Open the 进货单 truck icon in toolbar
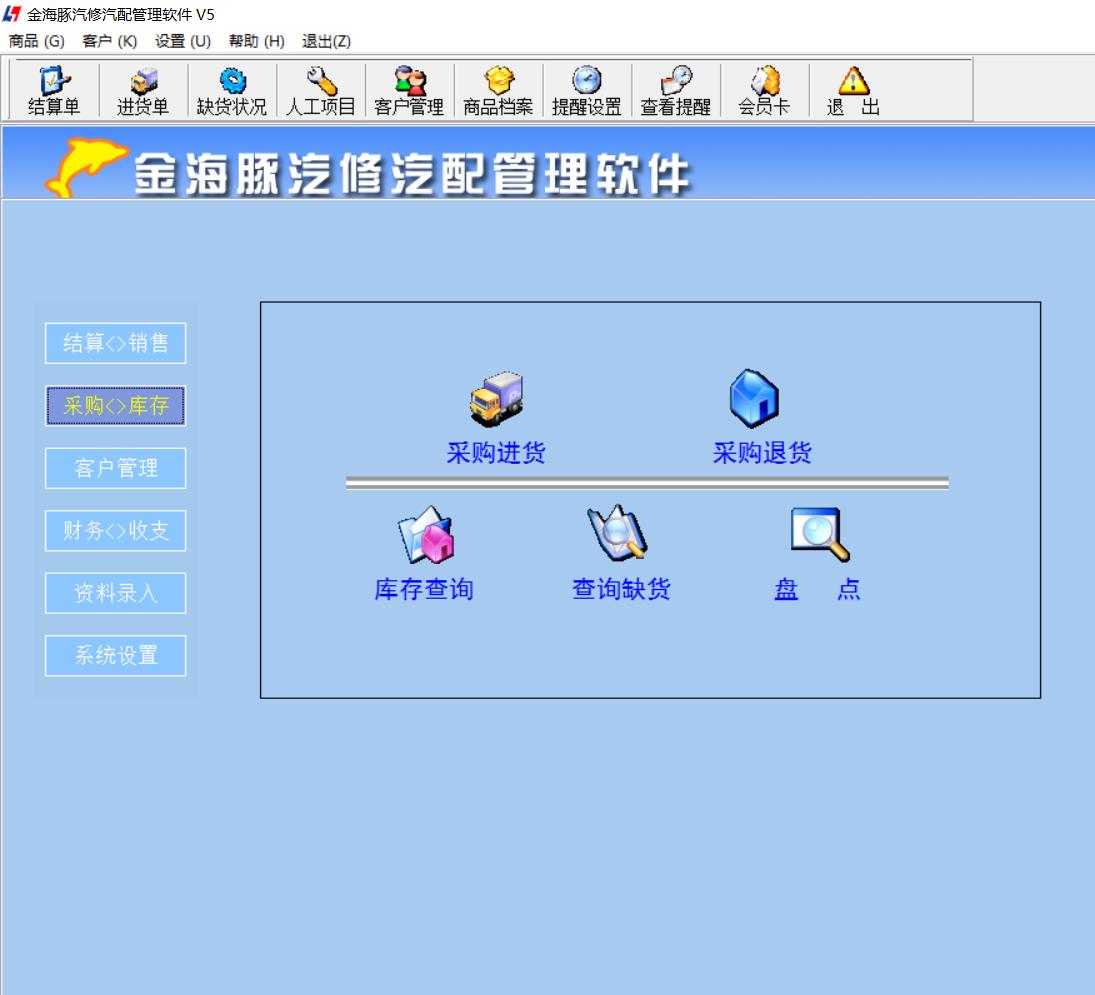1095x995 pixels. pos(143,91)
